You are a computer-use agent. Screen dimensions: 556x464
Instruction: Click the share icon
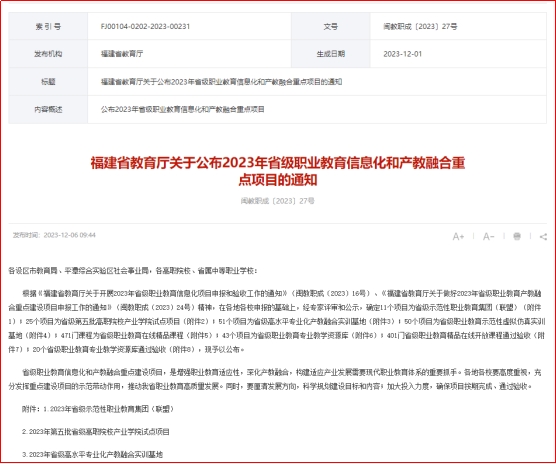click(x=543, y=237)
